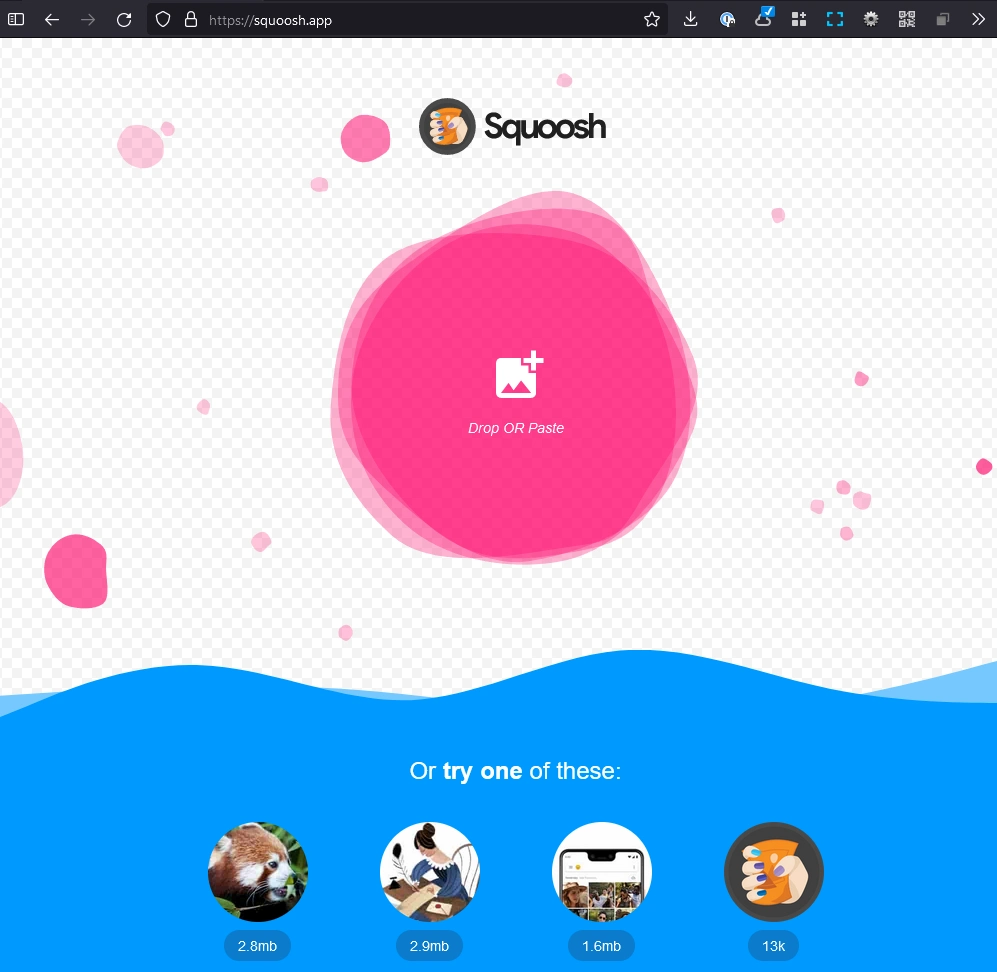Click the 13k size label
This screenshot has height=972, width=997.
tap(774, 946)
